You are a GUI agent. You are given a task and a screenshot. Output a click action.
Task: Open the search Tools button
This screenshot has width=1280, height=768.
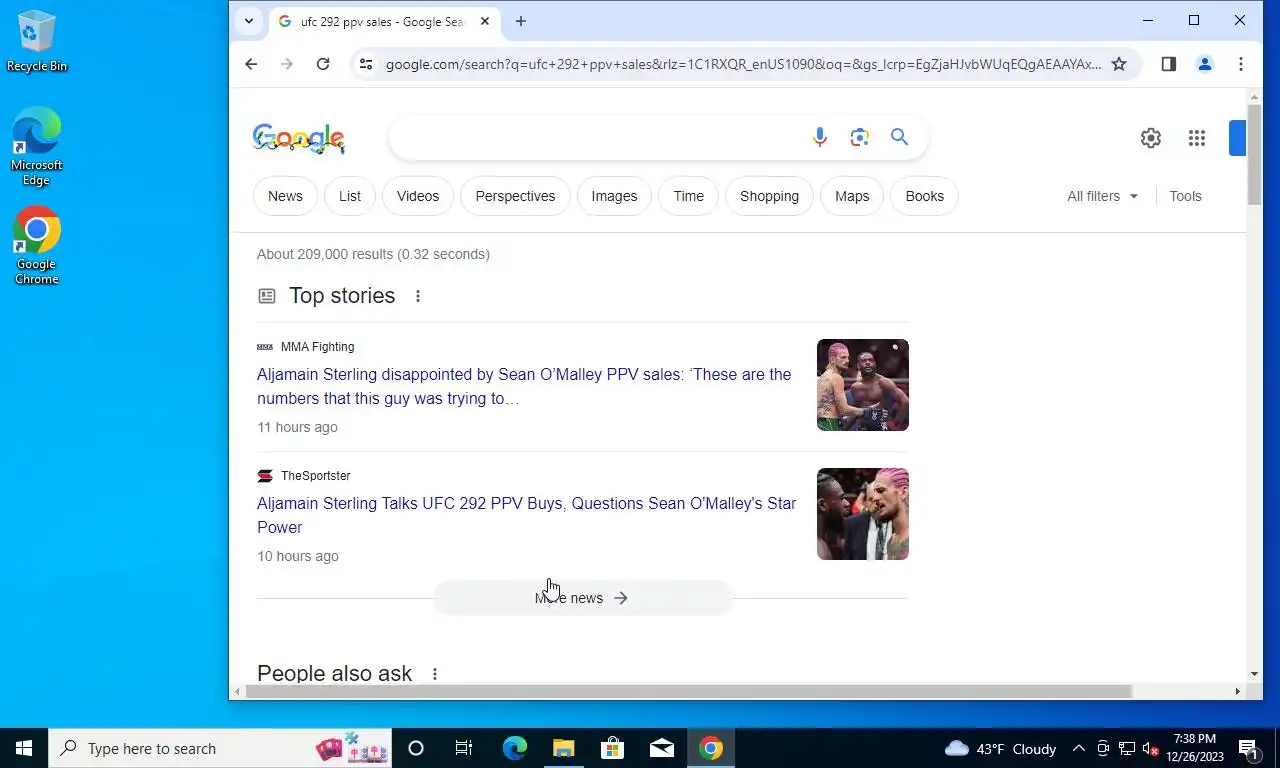(1185, 196)
